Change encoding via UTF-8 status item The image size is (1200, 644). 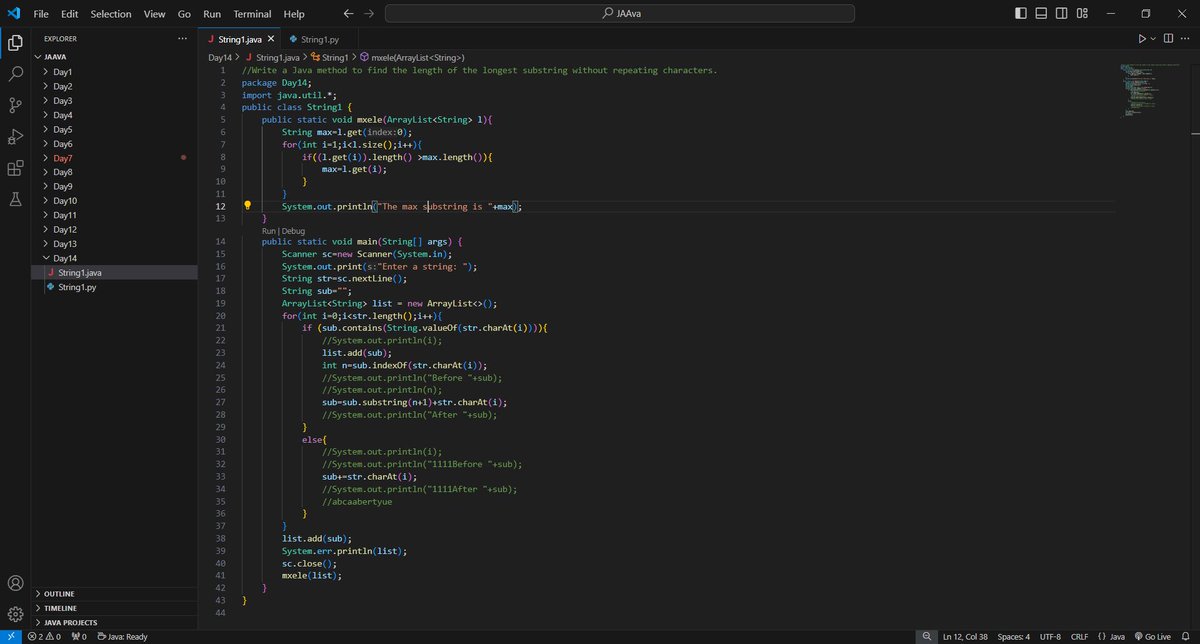click(1050, 636)
